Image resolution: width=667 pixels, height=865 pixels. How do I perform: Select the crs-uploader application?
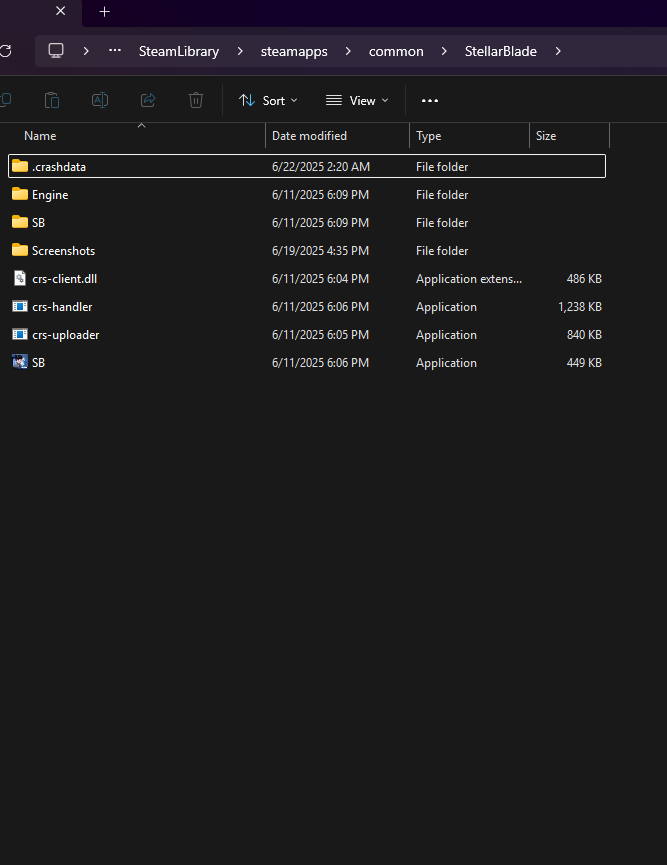307,335
